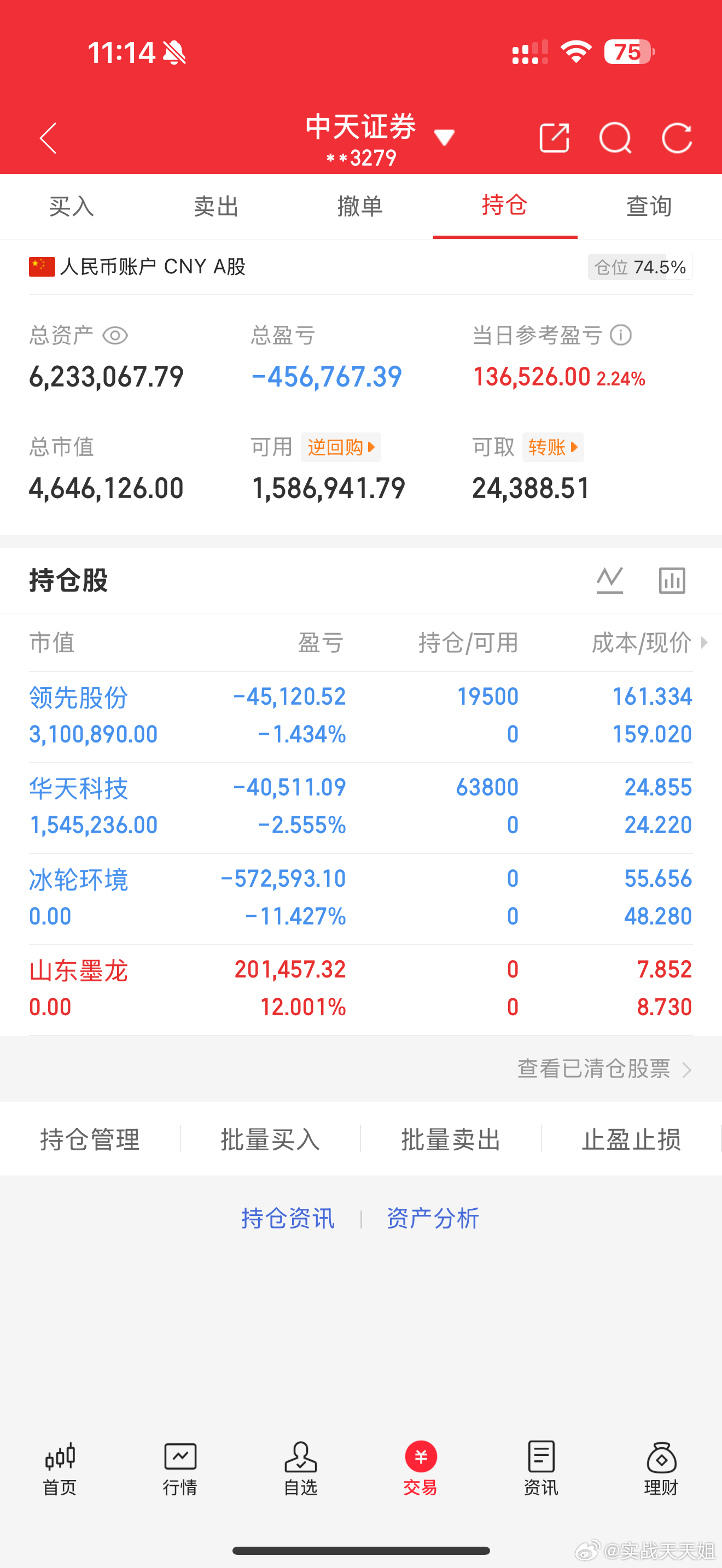The width and height of the screenshot is (722, 1568).
Task: Tap 止盈止损 button
Action: pos(631,1139)
